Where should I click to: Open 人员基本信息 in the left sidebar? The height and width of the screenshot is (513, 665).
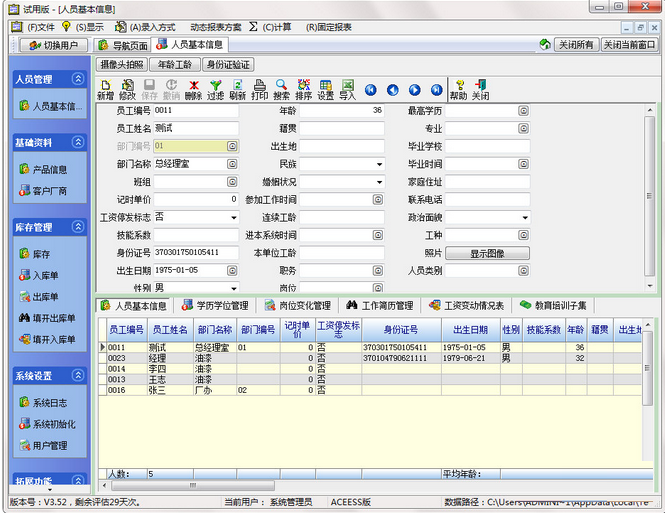pyautogui.click(x=50, y=106)
